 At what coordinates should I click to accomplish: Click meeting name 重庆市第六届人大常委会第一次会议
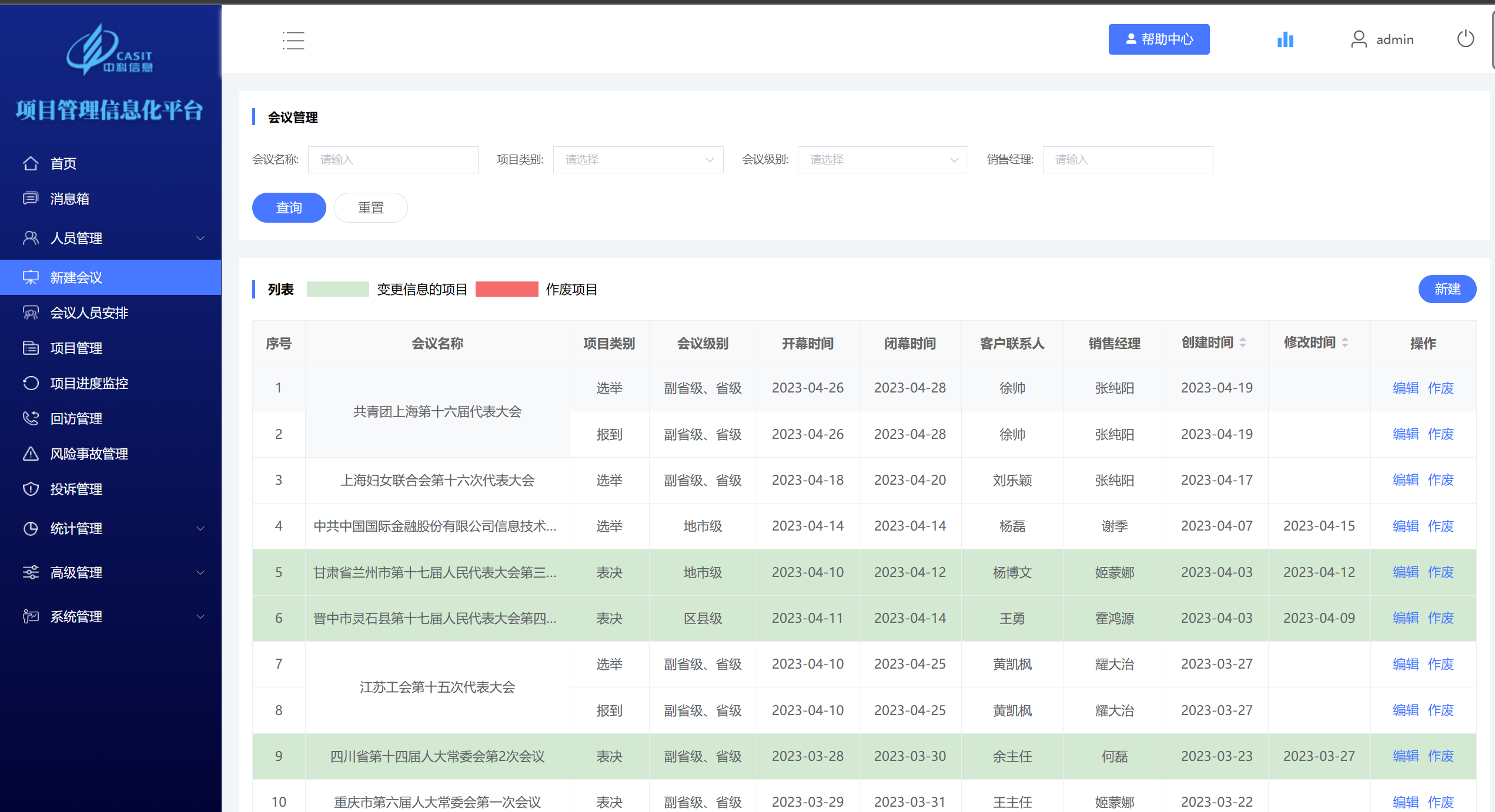(x=437, y=802)
